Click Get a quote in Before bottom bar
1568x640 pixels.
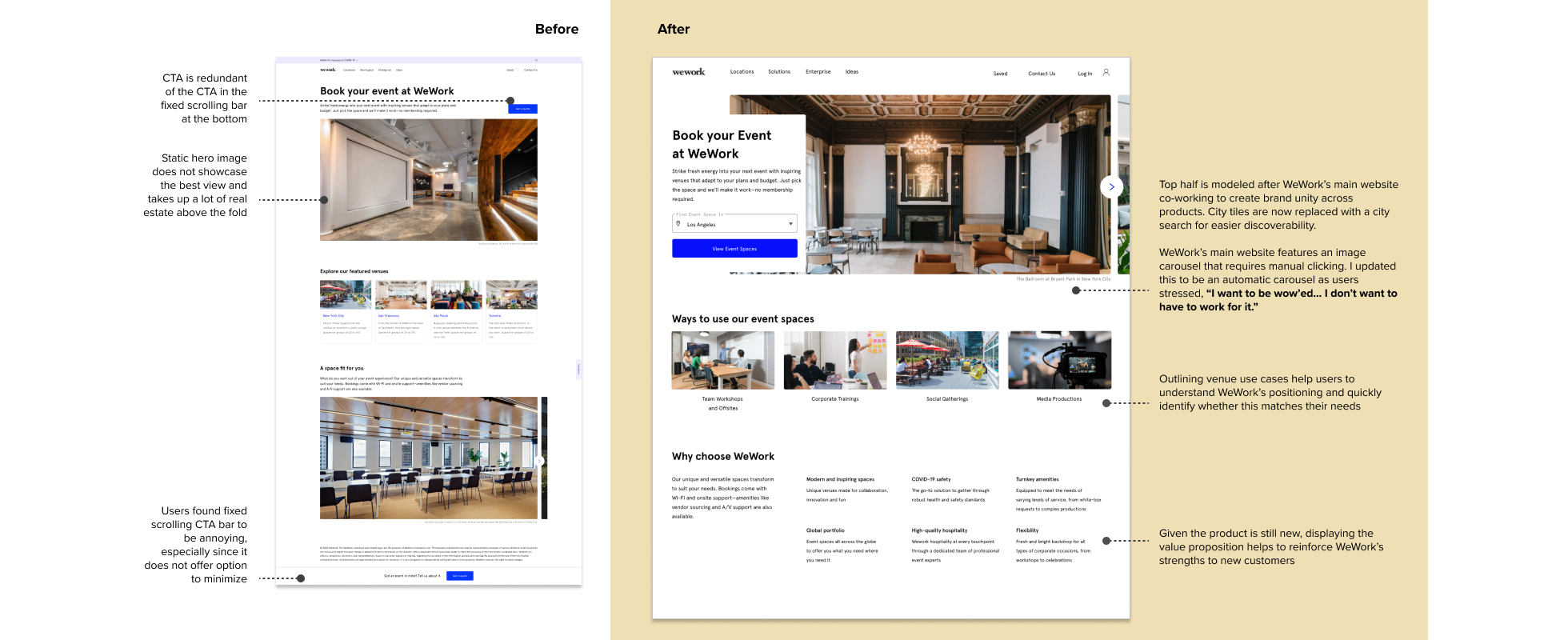[460, 576]
